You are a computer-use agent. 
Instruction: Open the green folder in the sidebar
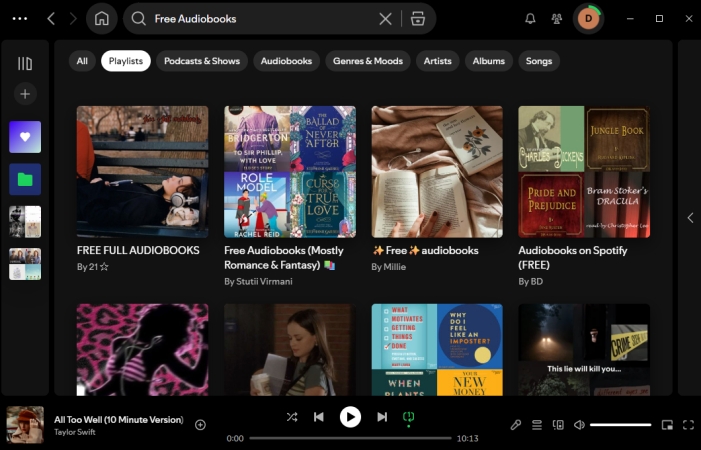tap(25, 179)
